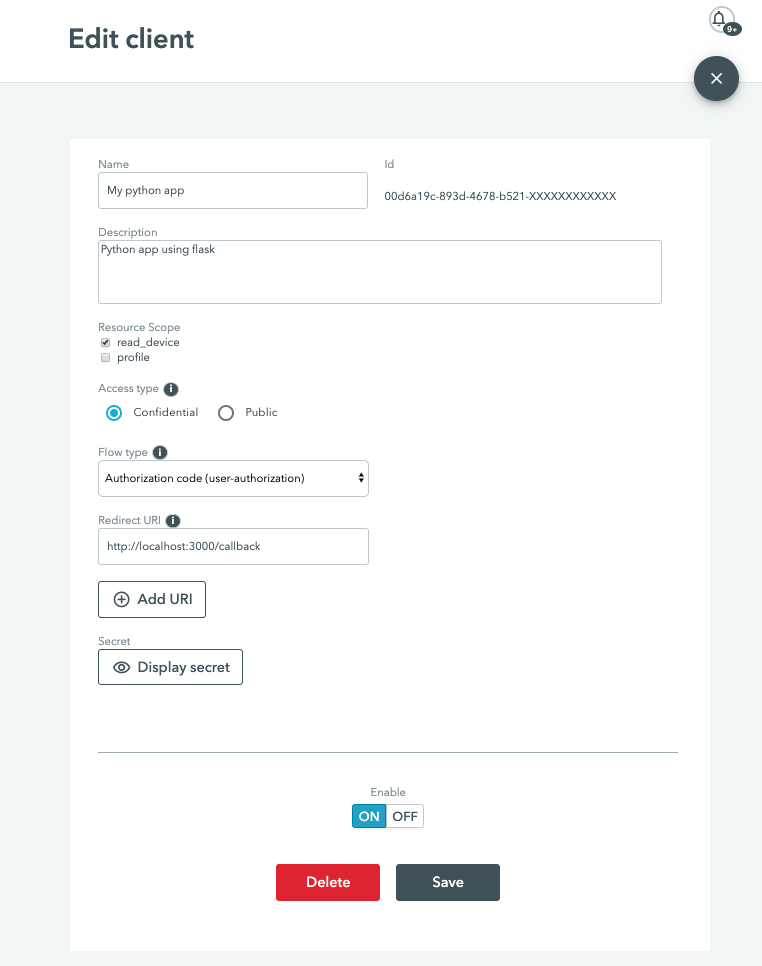The width and height of the screenshot is (762, 966).
Task: Click the Save button
Action: pyautogui.click(x=448, y=882)
